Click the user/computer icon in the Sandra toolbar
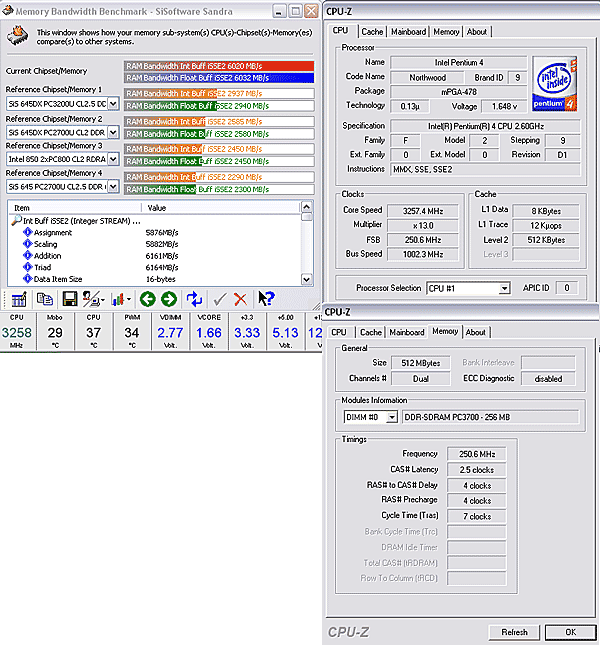 [x=92, y=299]
